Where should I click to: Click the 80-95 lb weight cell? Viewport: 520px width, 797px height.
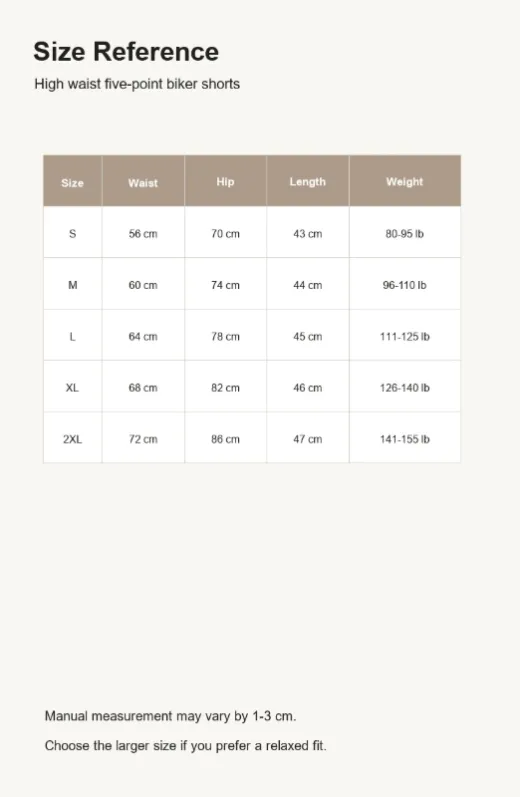[x=405, y=234]
